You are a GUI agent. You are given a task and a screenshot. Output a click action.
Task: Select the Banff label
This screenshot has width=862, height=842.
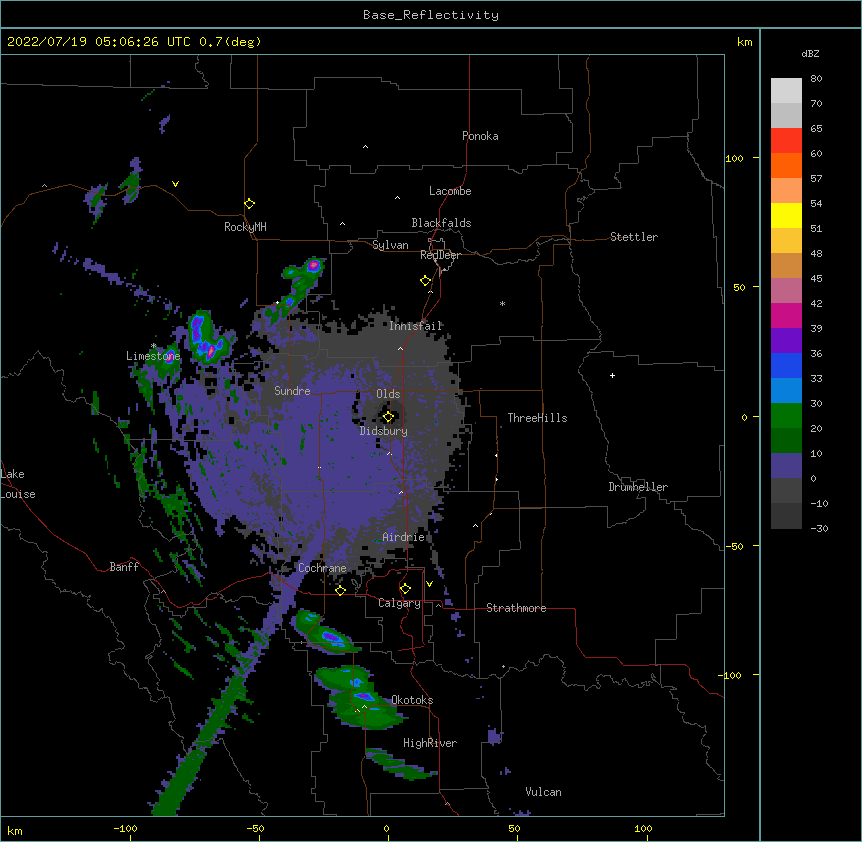coord(124,567)
